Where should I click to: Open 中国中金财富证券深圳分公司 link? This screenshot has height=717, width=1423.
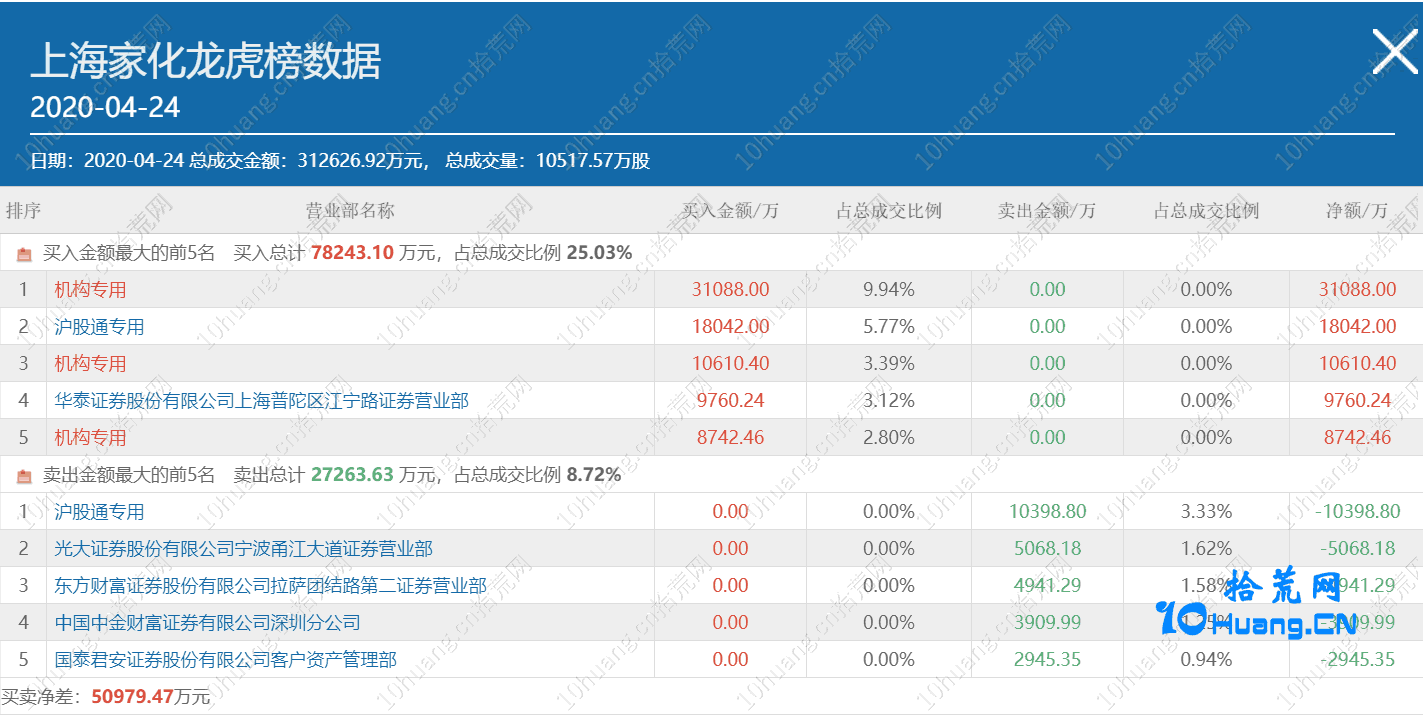point(207,623)
